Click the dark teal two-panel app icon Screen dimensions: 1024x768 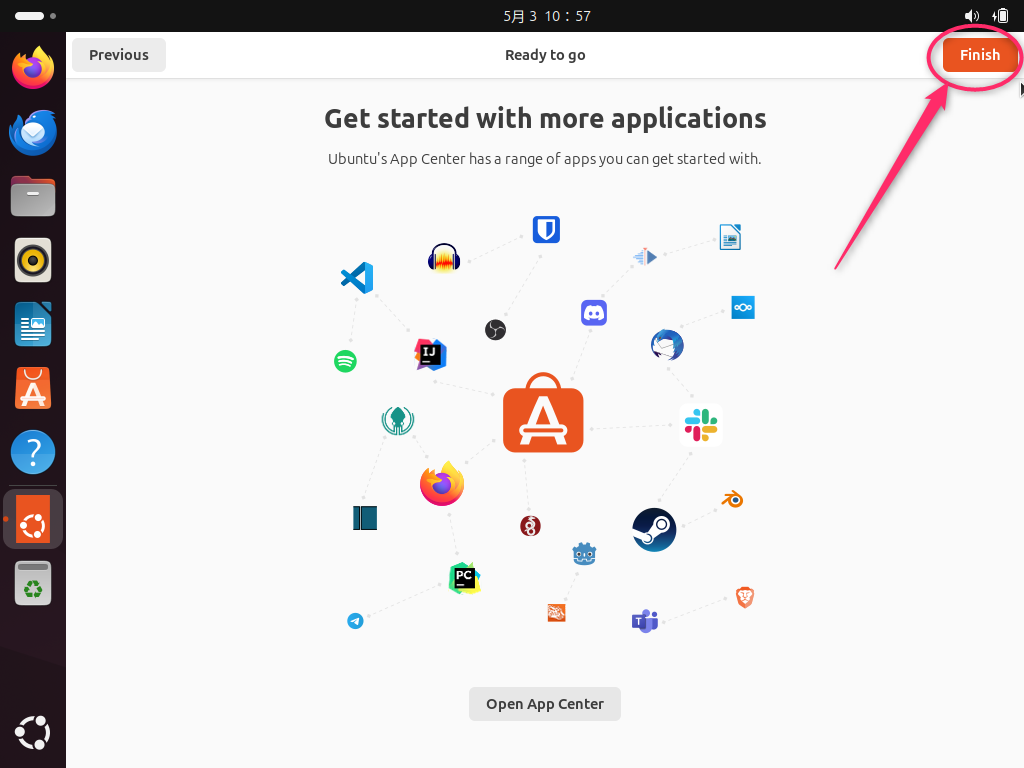coord(365,518)
